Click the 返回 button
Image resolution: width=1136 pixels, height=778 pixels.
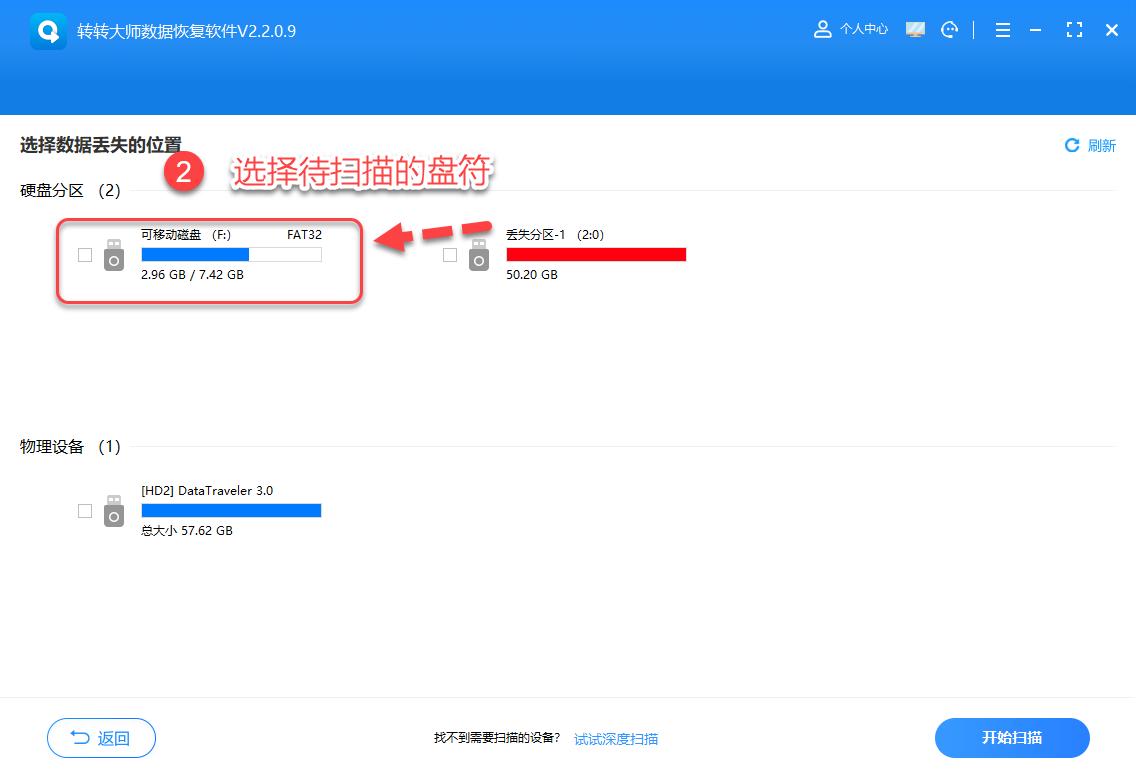coord(101,737)
